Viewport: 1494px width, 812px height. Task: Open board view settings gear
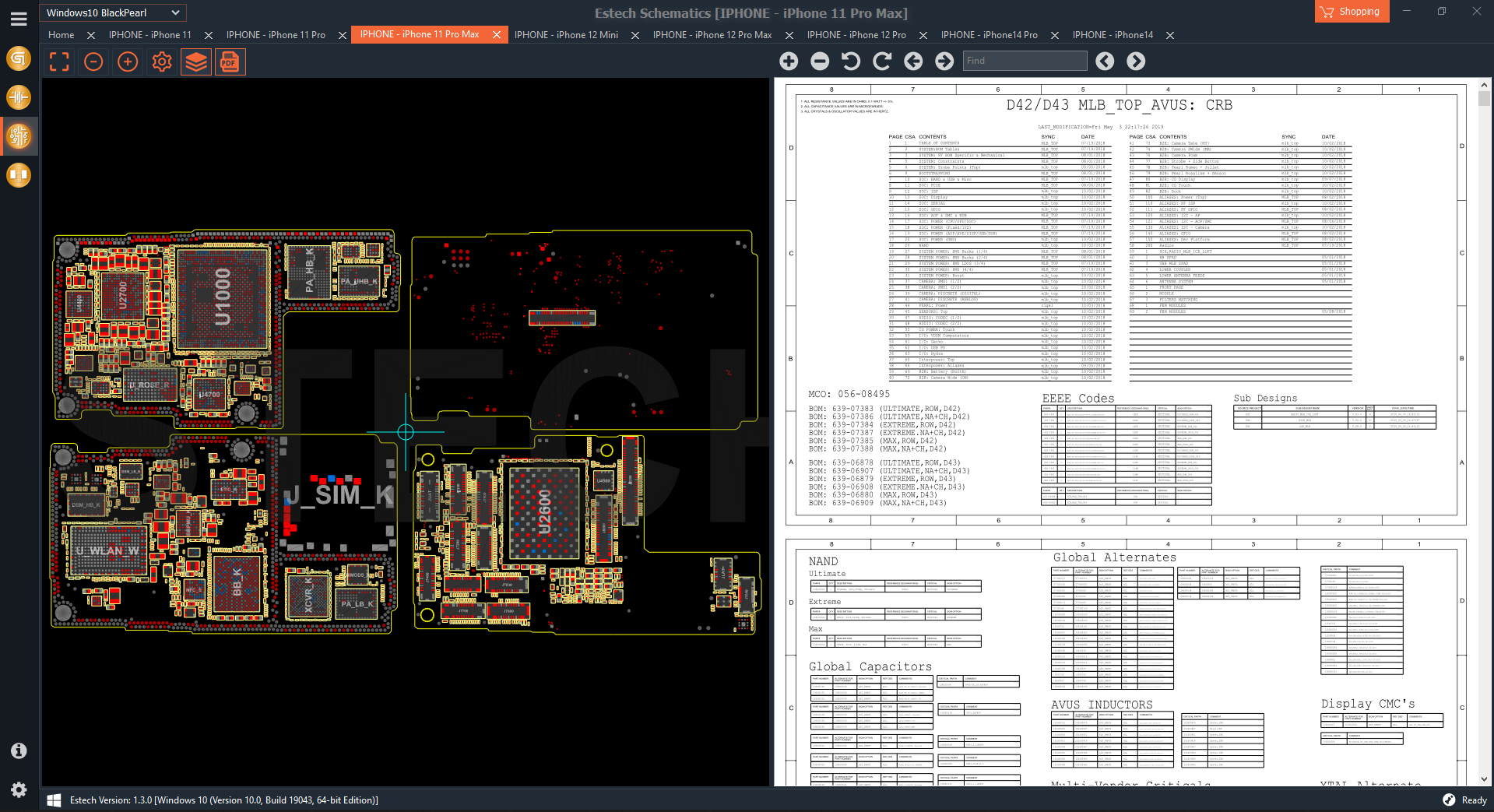tap(162, 62)
